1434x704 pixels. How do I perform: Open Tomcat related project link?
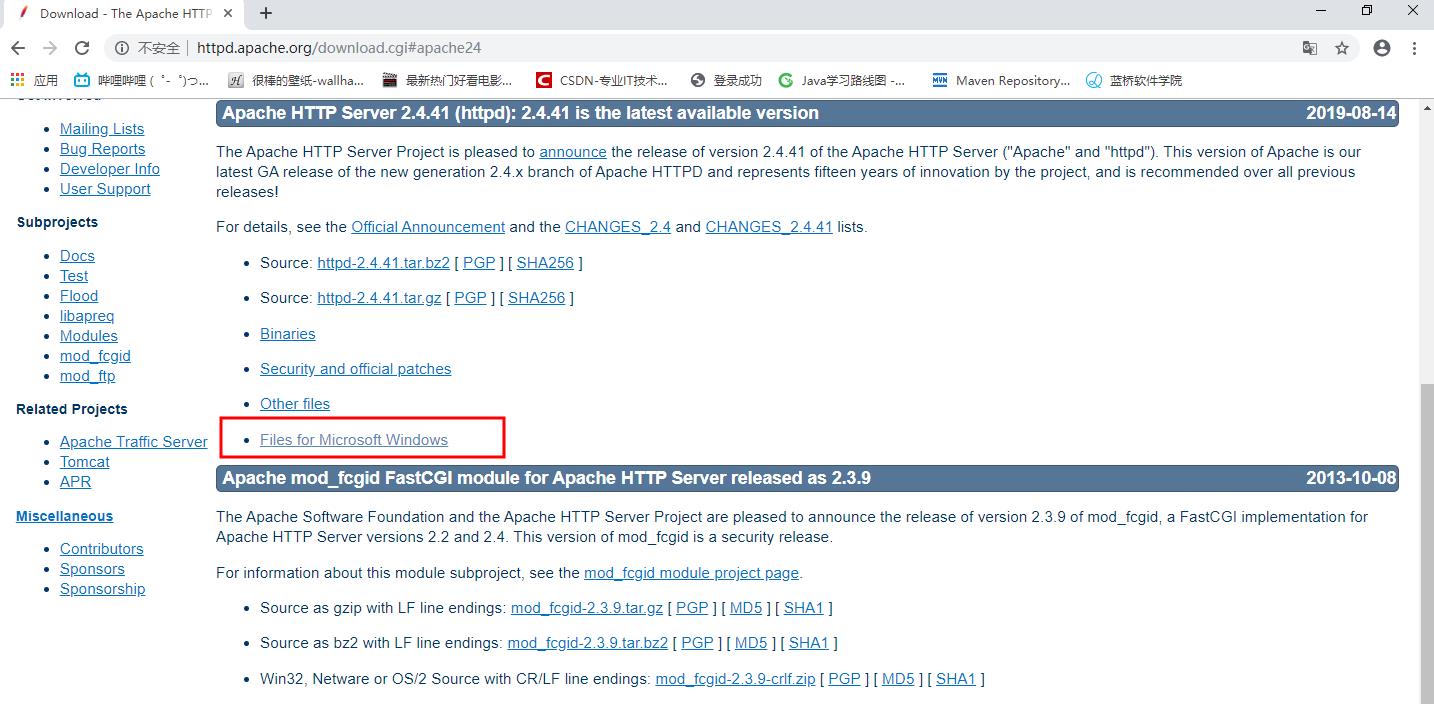click(x=85, y=462)
